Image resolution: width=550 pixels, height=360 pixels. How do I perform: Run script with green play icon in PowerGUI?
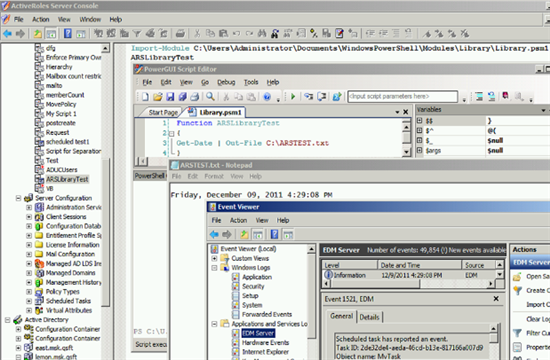(x=293, y=96)
